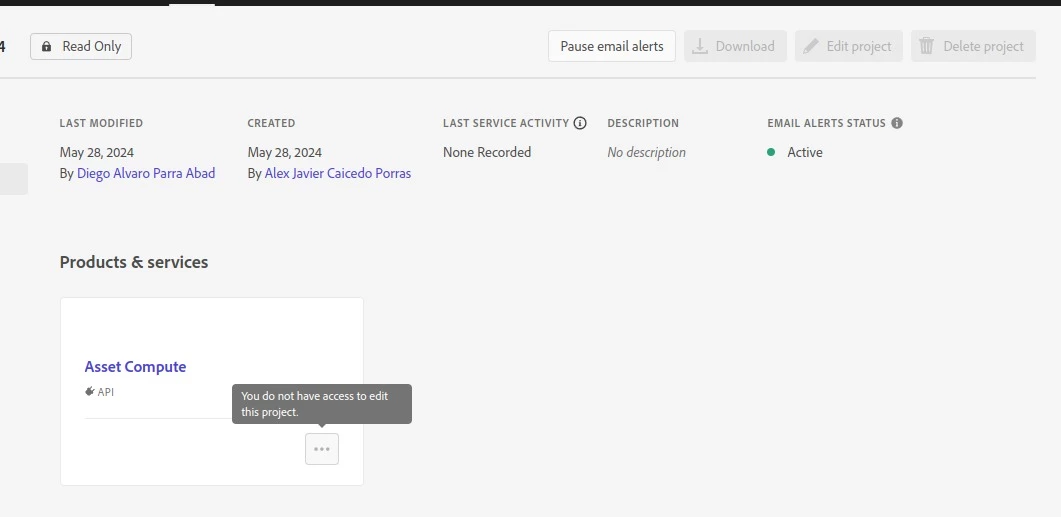Click the 'CREATED' label
This screenshot has width=1061, height=517.
point(271,123)
